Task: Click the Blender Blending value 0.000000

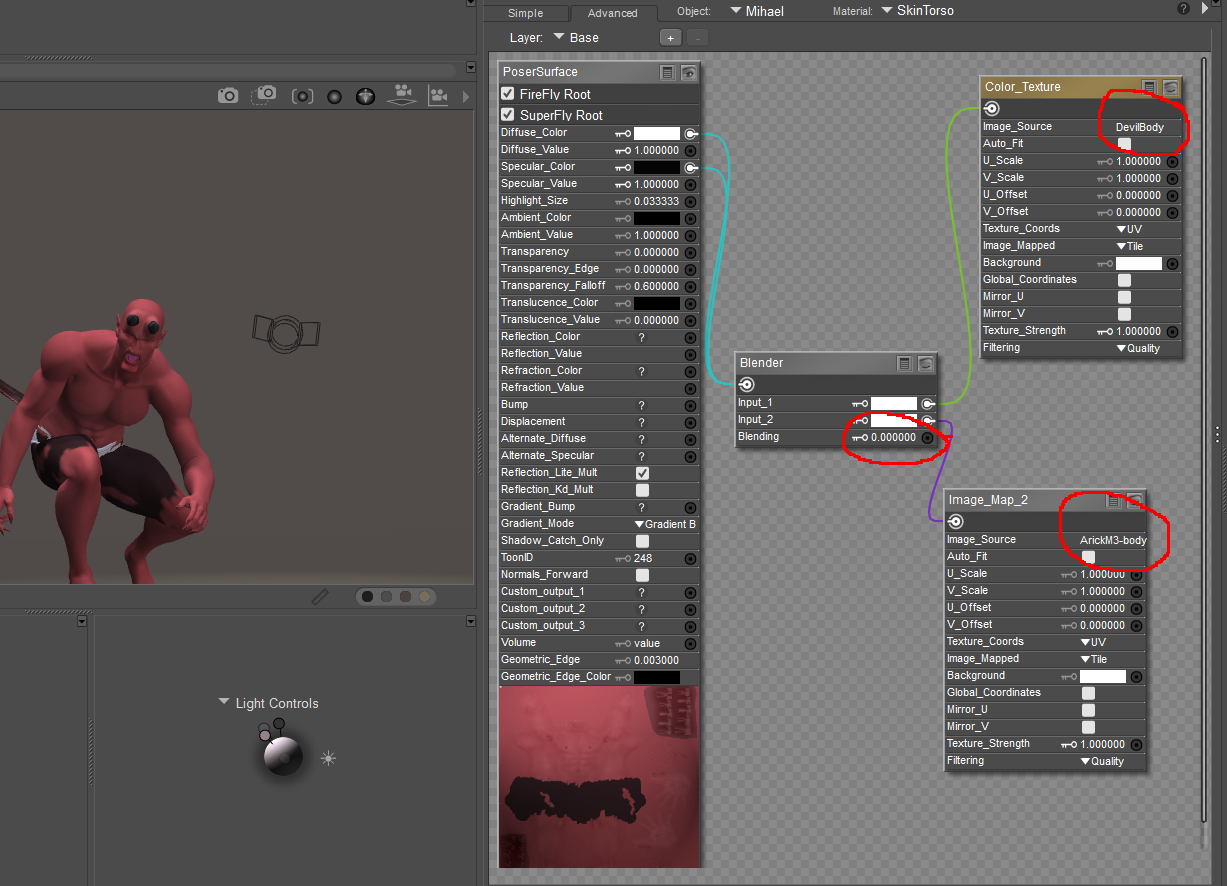Action: [893, 438]
